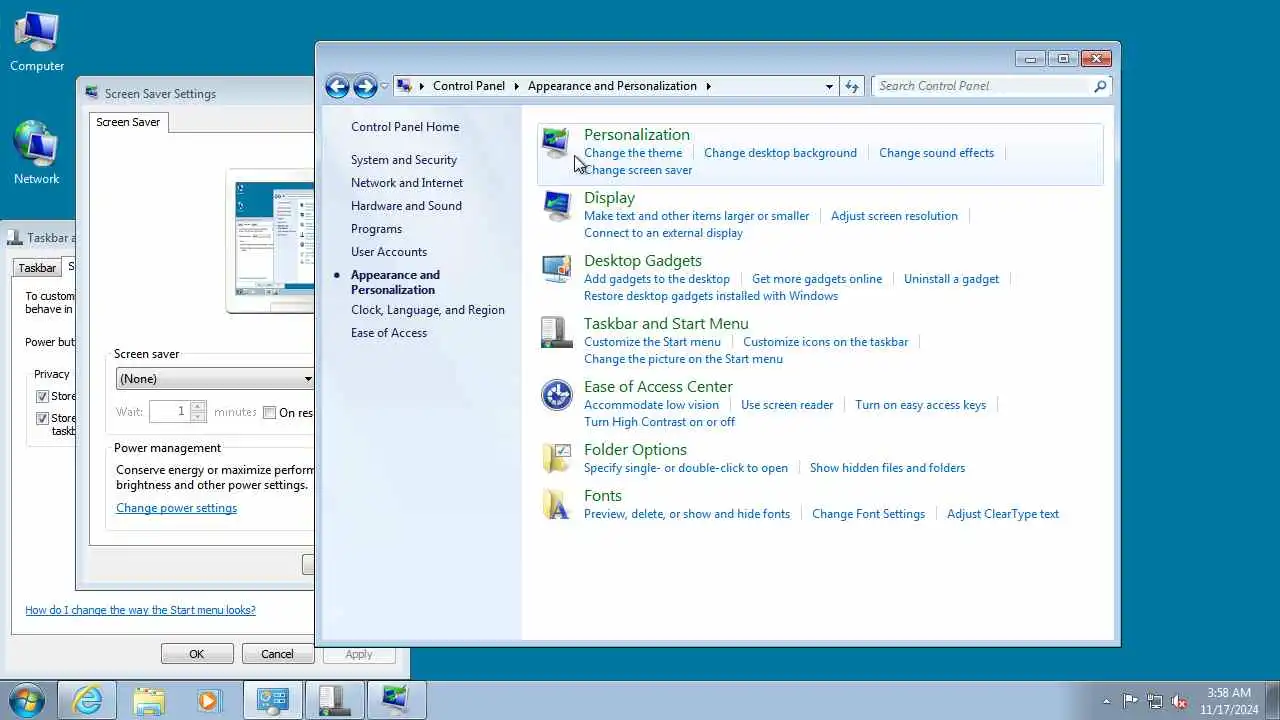Click Change power settings link
Viewport: 1280px width, 720px height.
tap(176, 508)
